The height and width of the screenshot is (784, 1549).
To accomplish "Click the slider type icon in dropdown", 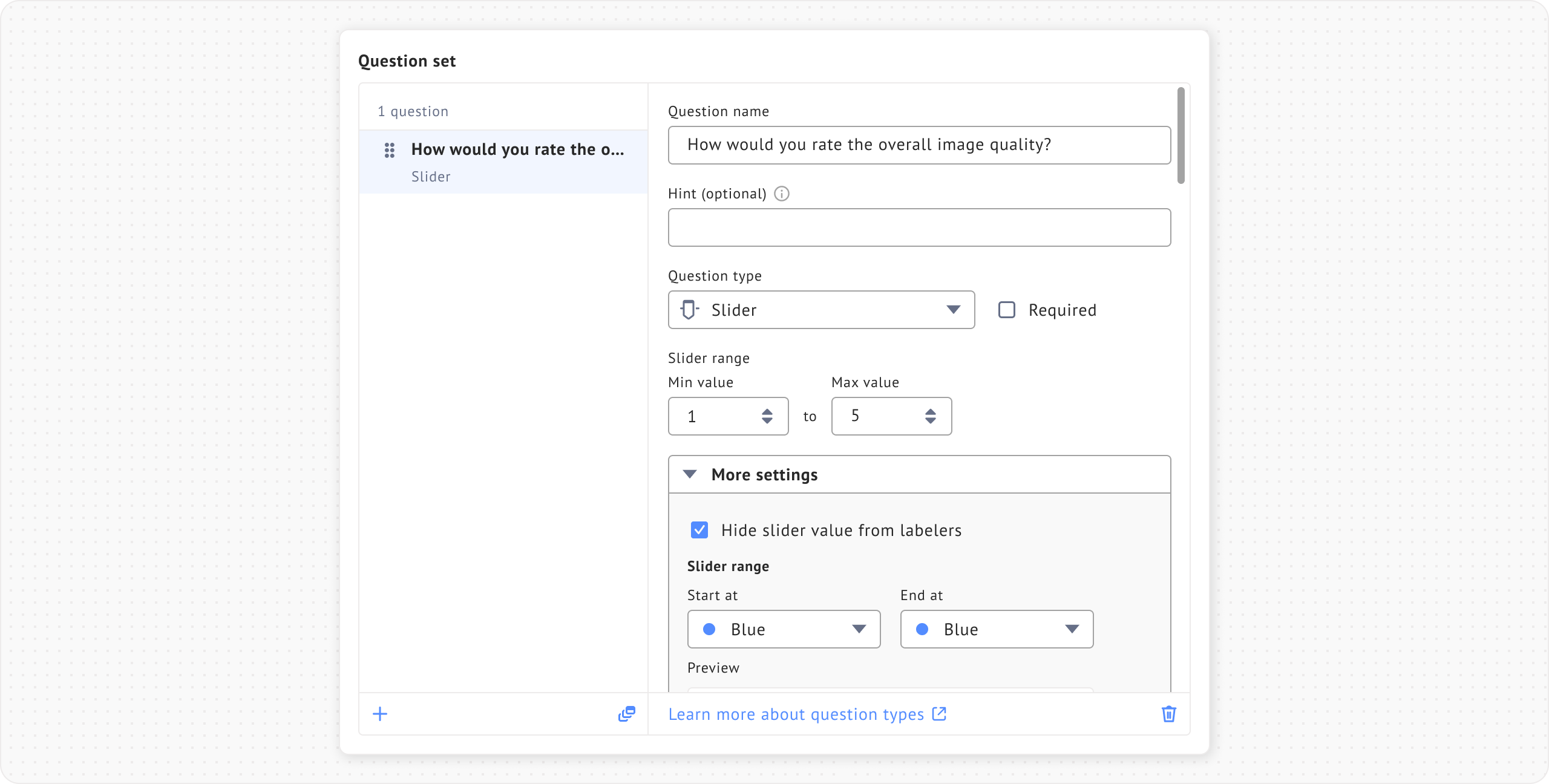I will tap(689, 310).
